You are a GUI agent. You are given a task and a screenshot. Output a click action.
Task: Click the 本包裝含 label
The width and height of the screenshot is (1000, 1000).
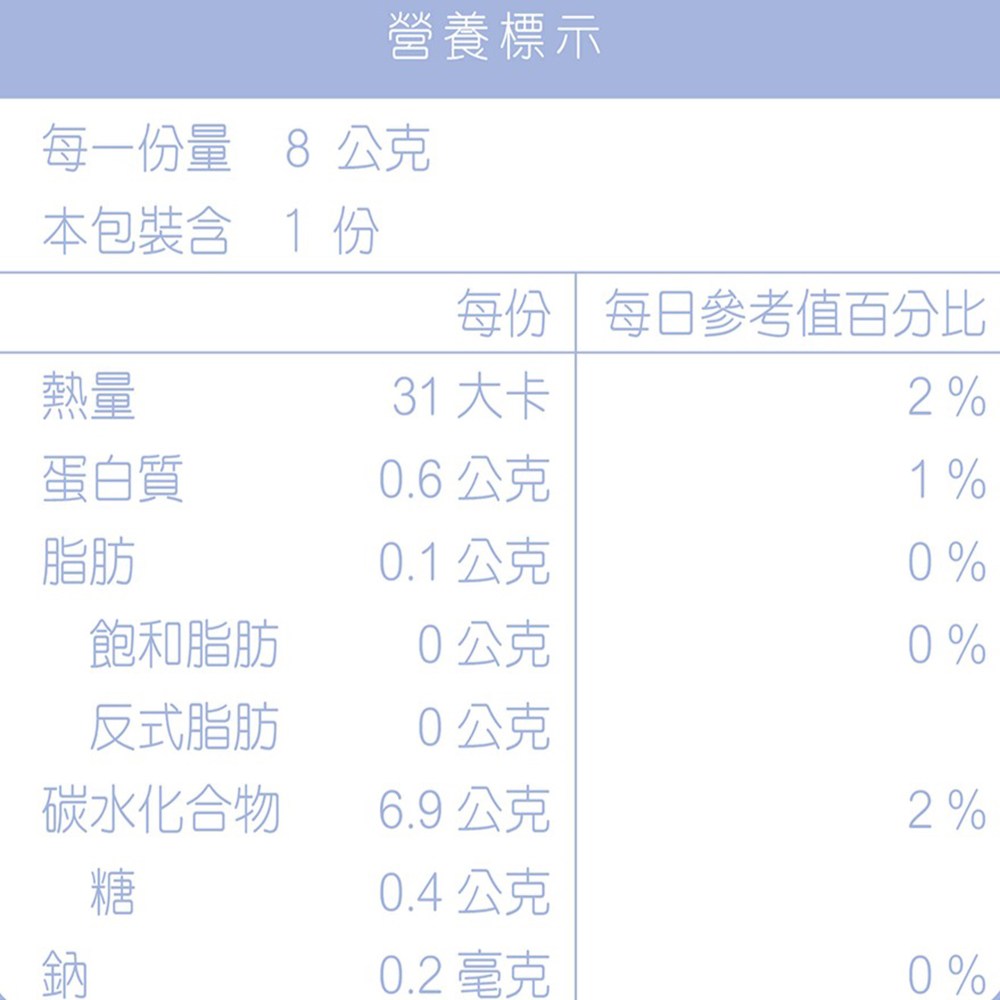point(136,233)
